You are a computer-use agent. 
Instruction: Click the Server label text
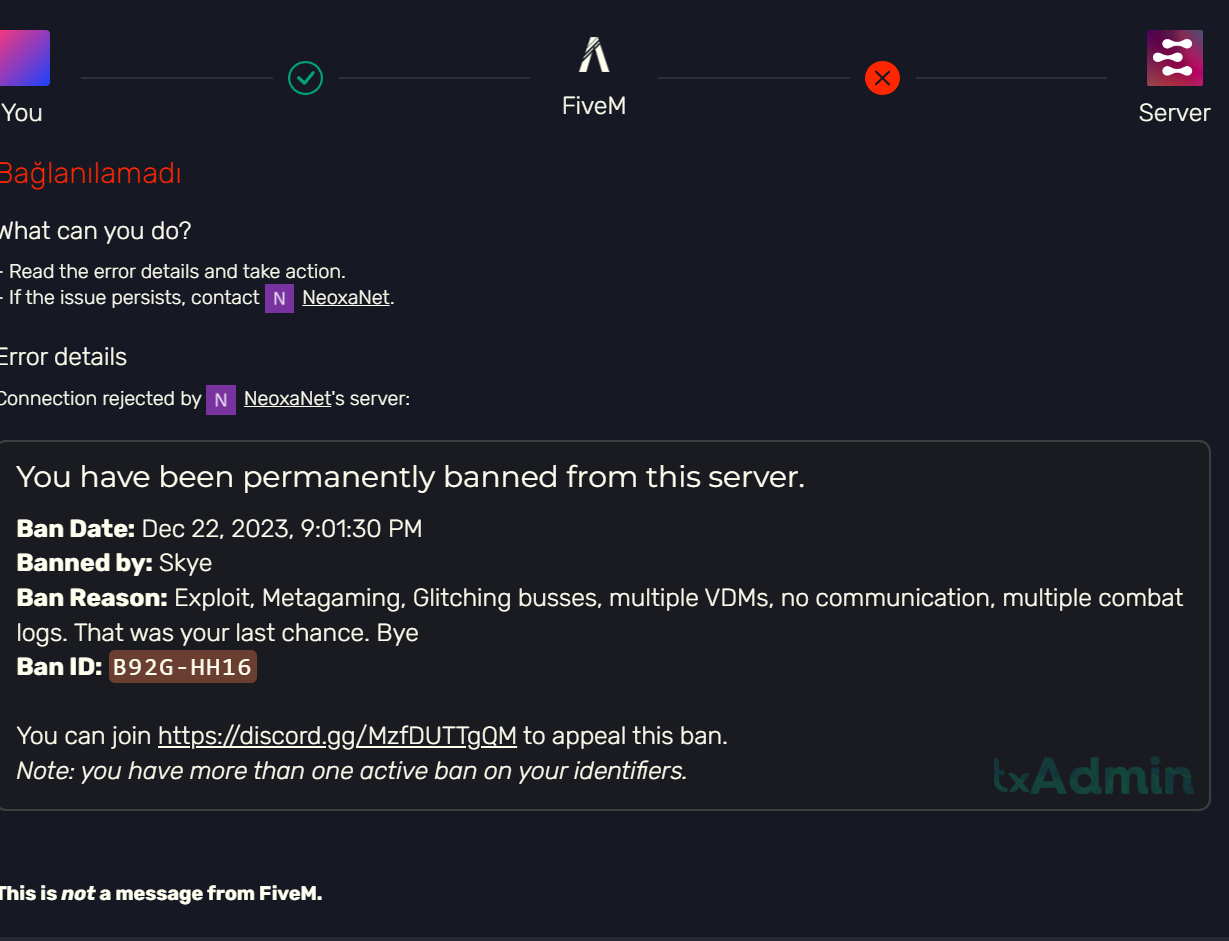[x=1174, y=113]
